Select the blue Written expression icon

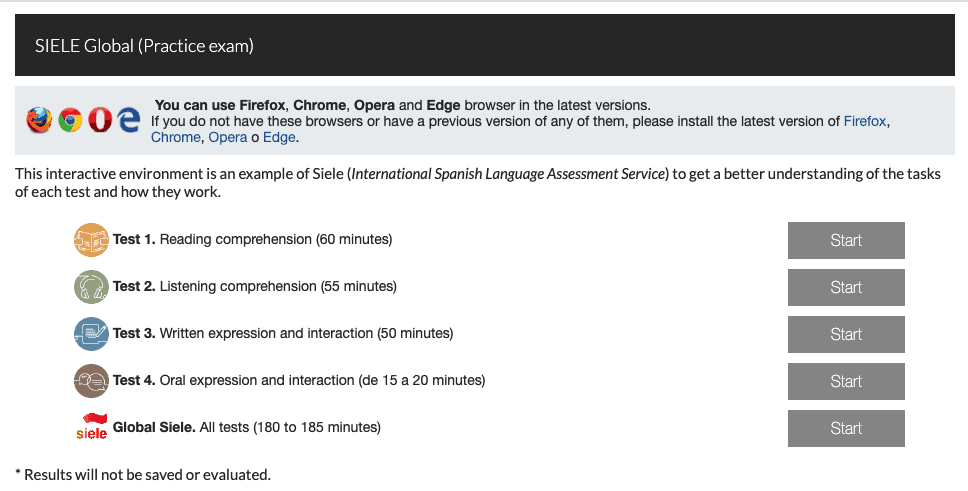tap(91, 334)
